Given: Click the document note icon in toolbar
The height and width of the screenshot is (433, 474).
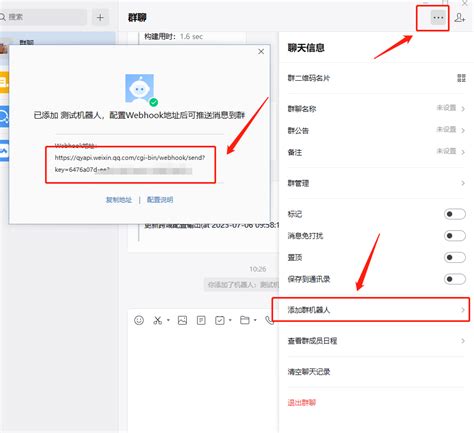Looking at the screenshot, I should [x=201, y=320].
